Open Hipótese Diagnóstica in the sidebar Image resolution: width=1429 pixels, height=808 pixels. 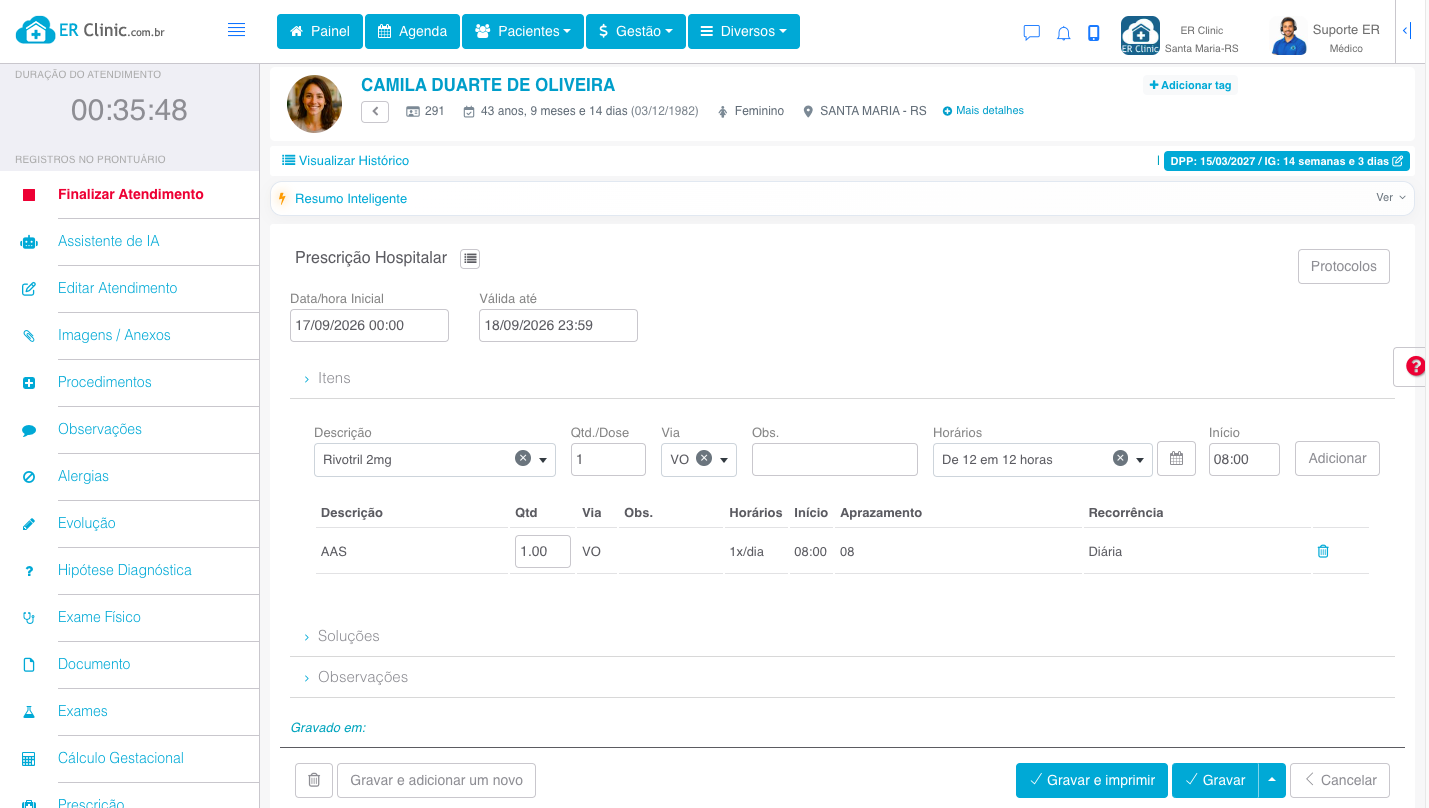125,570
